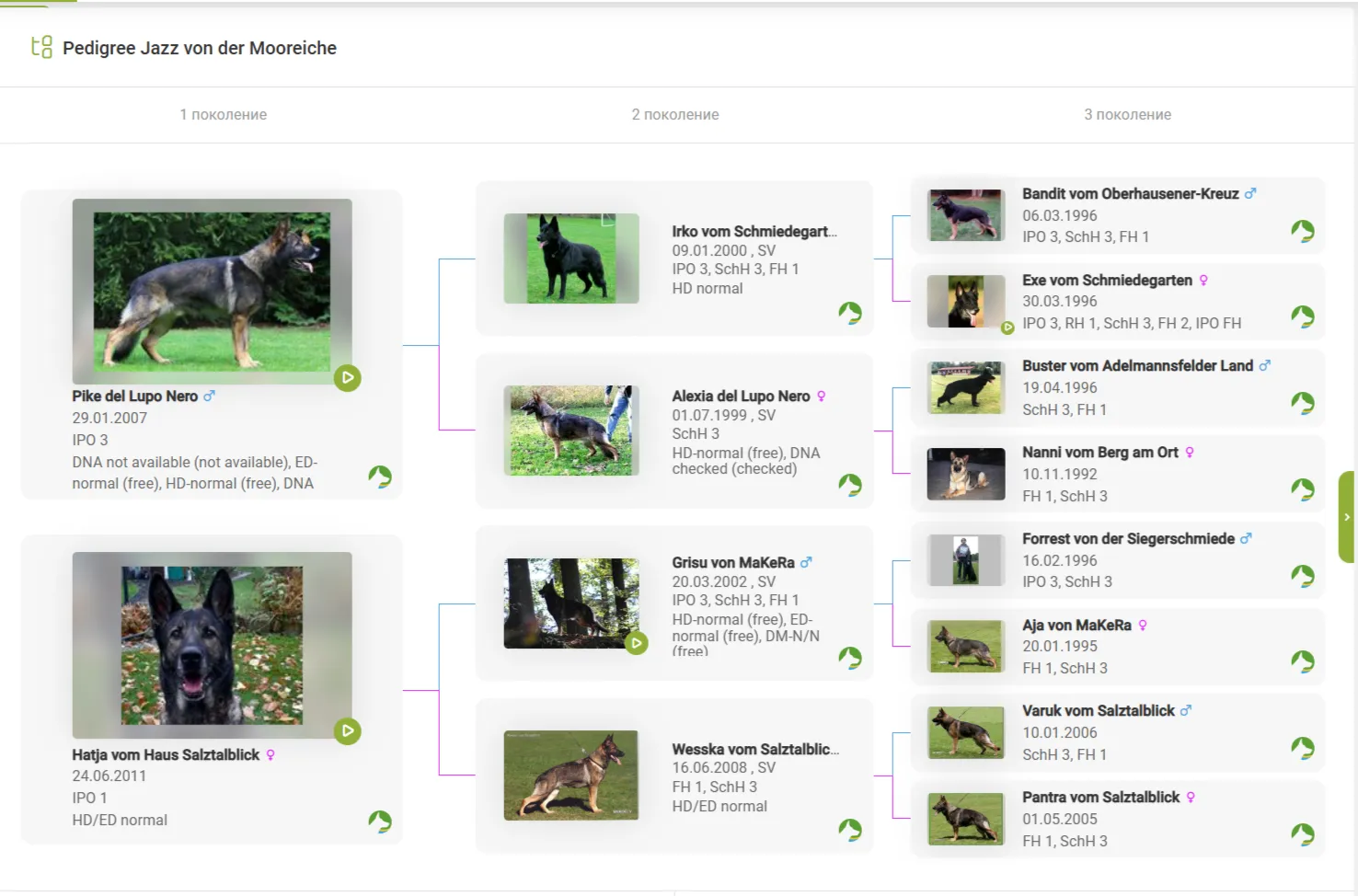Image resolution: width=1358 pixels, height=896 pixels.
Task: Expand the green side panel arrow tab
Action: [1347, 517]
